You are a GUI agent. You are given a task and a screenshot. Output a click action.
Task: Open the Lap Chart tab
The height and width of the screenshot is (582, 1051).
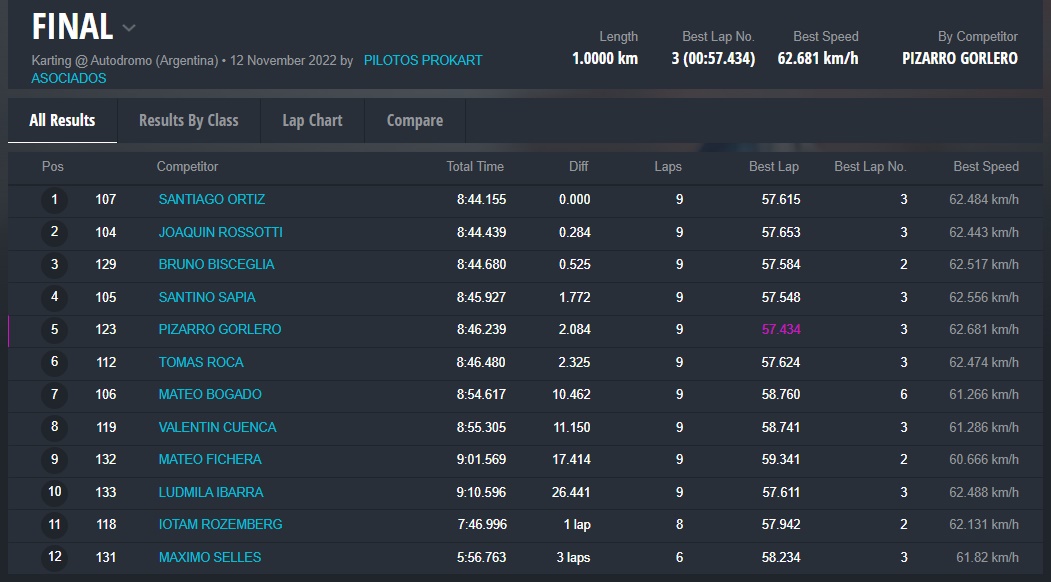(x=312, y=120)
